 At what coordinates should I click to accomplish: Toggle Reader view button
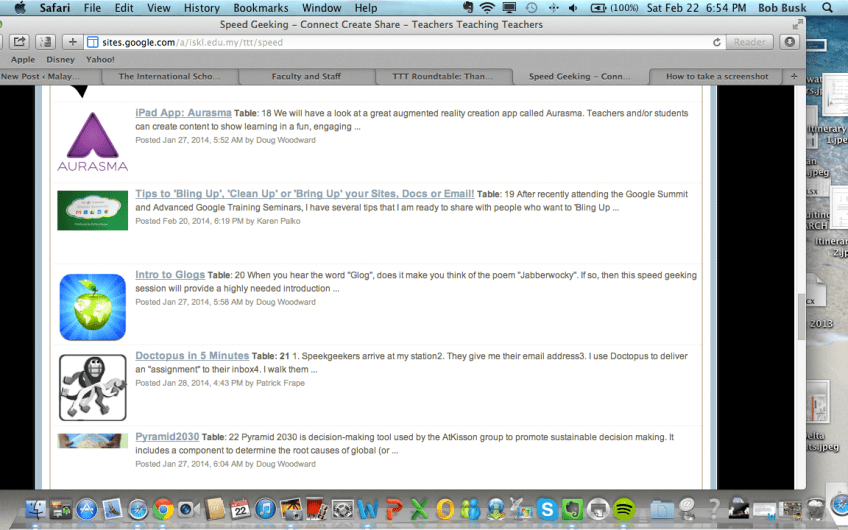point(750,42)
